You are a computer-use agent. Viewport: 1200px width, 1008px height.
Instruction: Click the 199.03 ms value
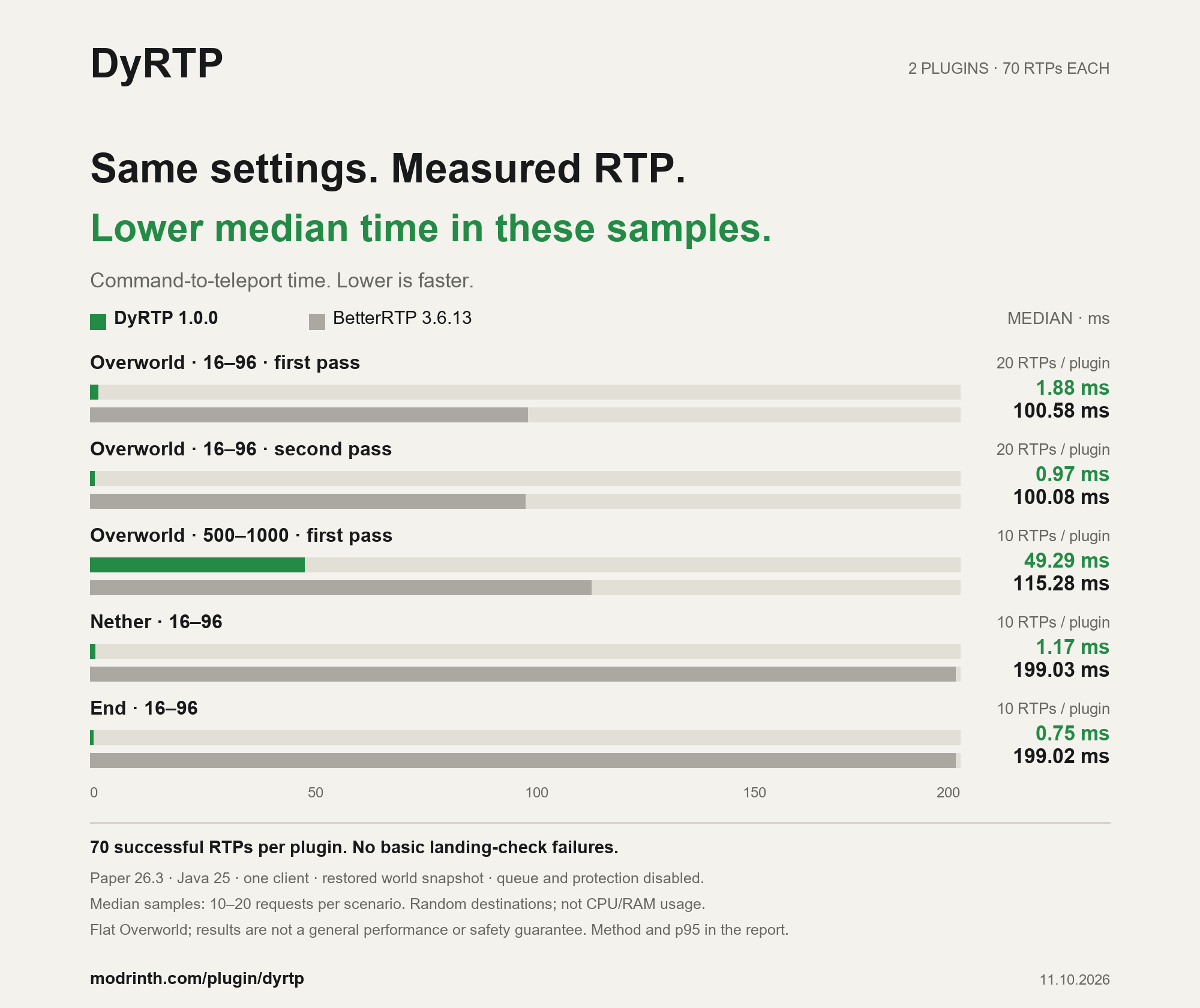click(1061, 670)
